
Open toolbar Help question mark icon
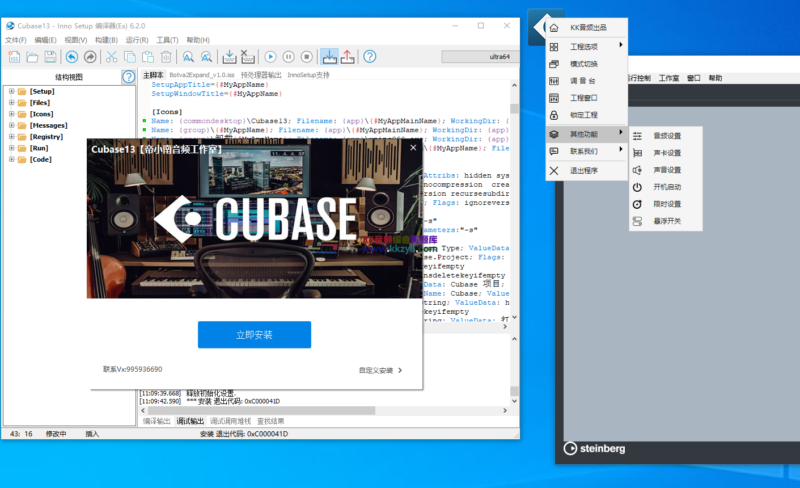[370, 57]
